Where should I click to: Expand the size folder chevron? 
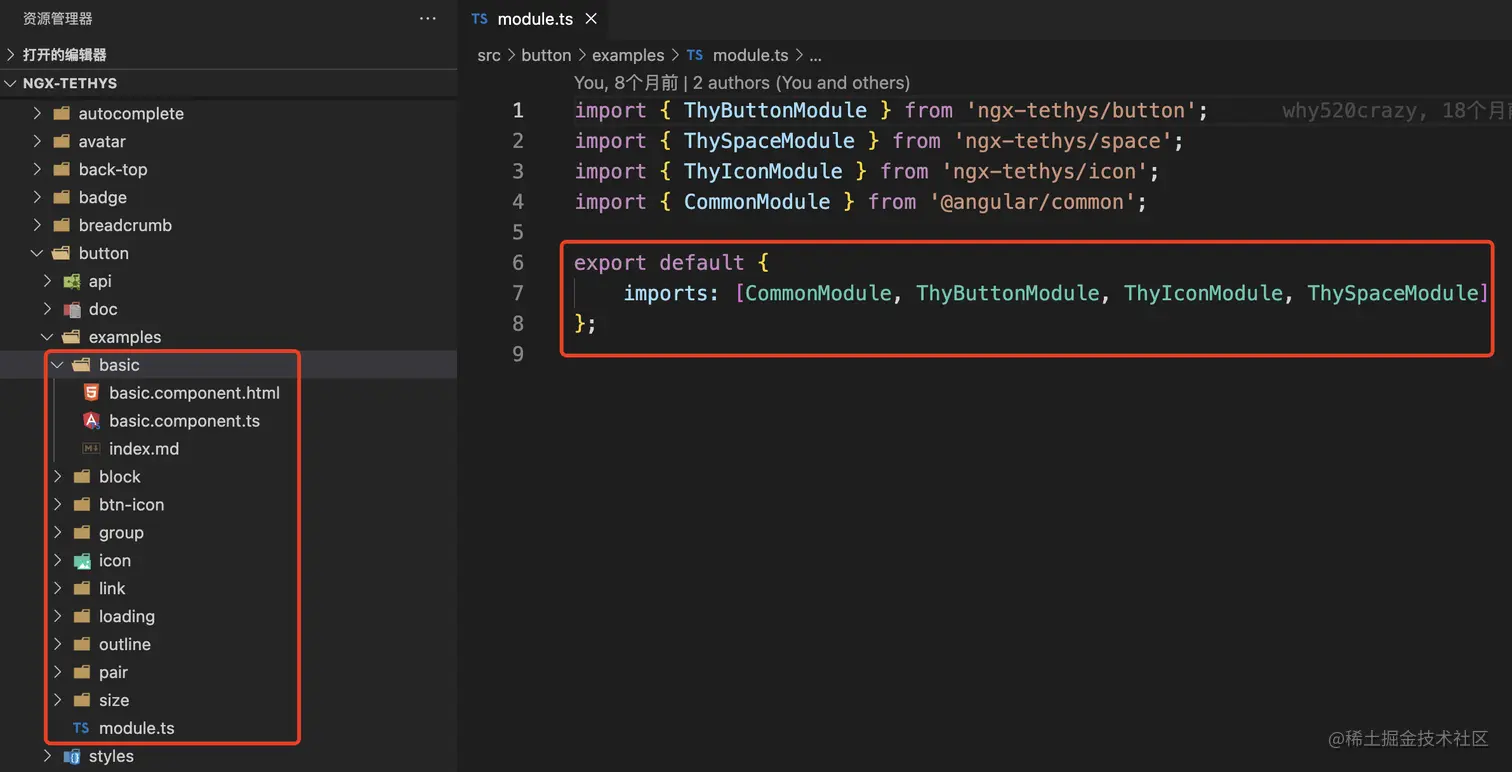point(57,700)
